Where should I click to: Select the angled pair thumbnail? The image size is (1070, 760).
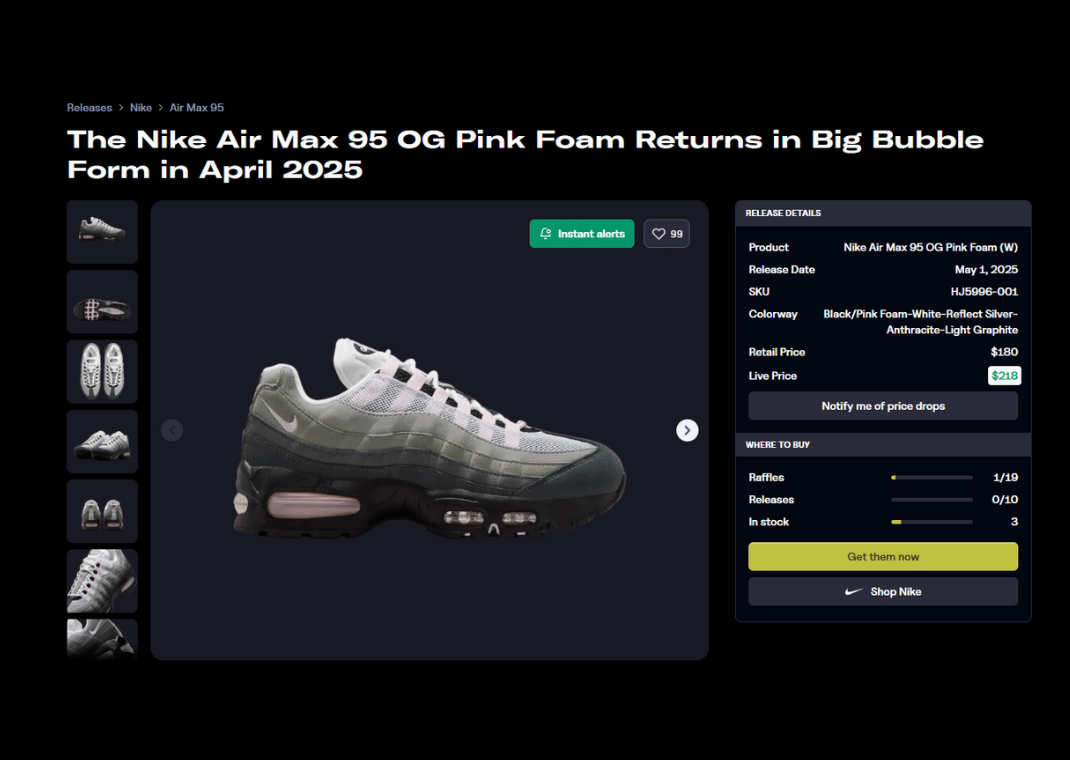102,441
